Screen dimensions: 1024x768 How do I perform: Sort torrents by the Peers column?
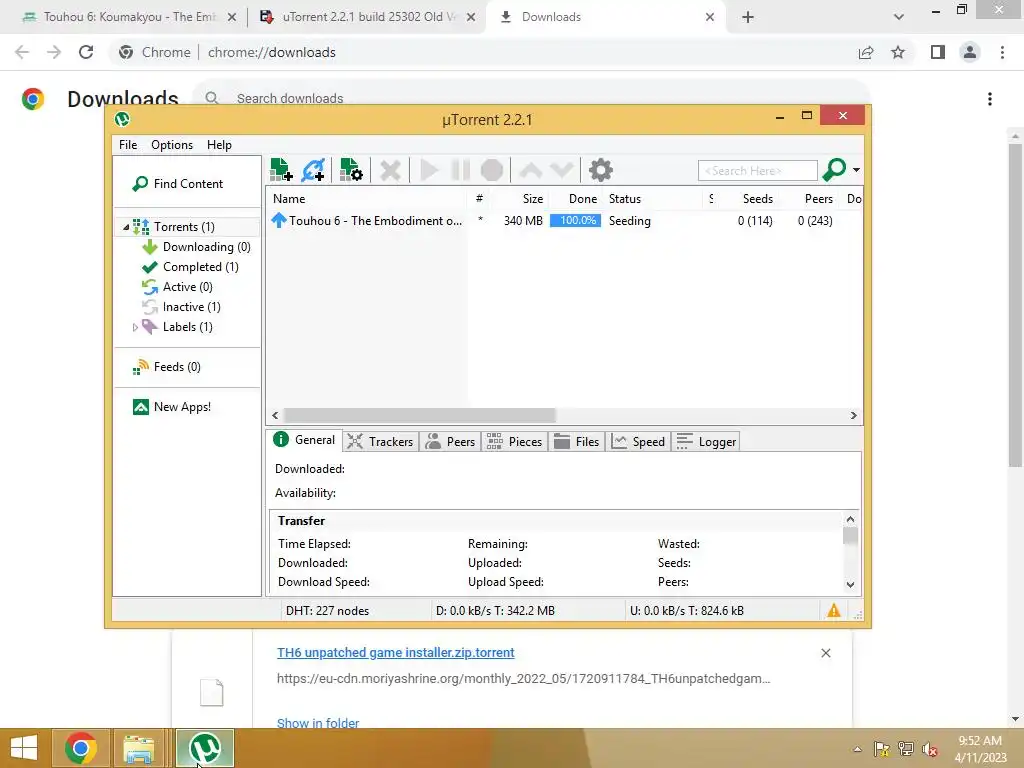[808, 199]
